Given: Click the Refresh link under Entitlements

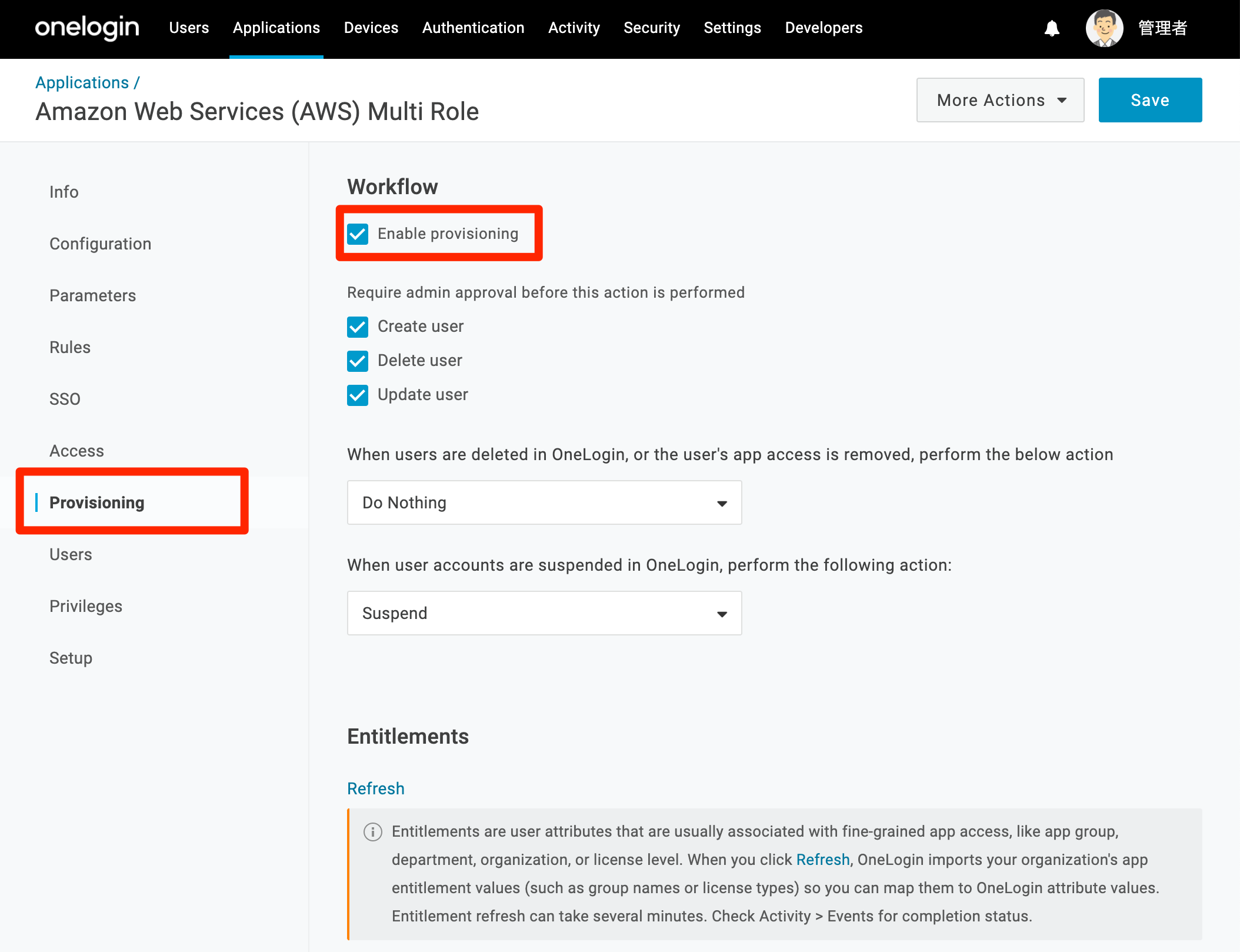Looking at the screenshot, I should [x=376, y=788].
